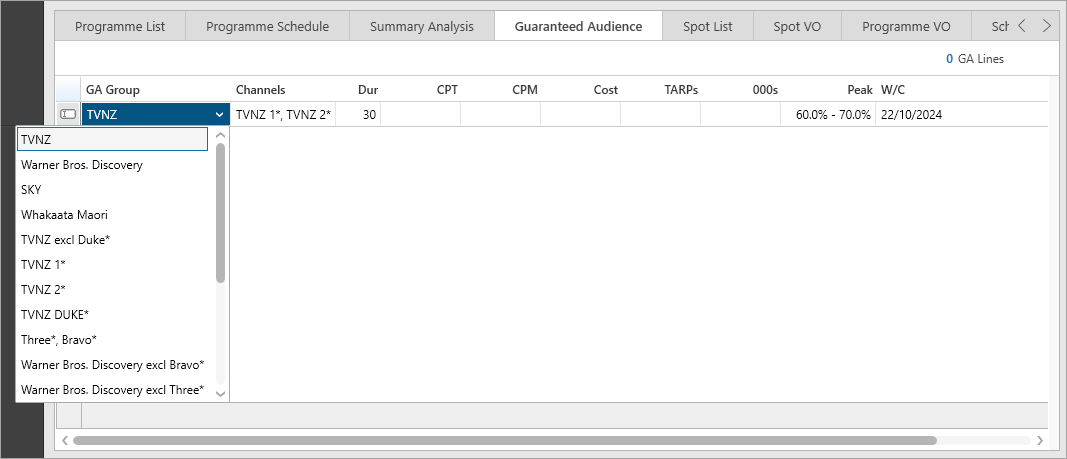Click dropdown list scroll down arrow
The image size is (1067, 459).
(220, 393)
